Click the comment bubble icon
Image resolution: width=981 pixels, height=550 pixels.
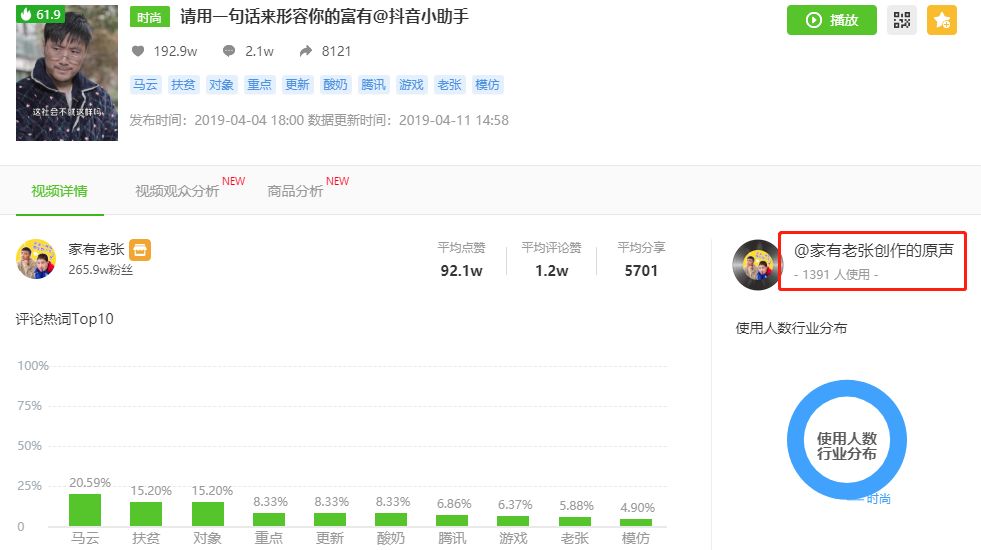pyautogui.click(x=229, y=51)
